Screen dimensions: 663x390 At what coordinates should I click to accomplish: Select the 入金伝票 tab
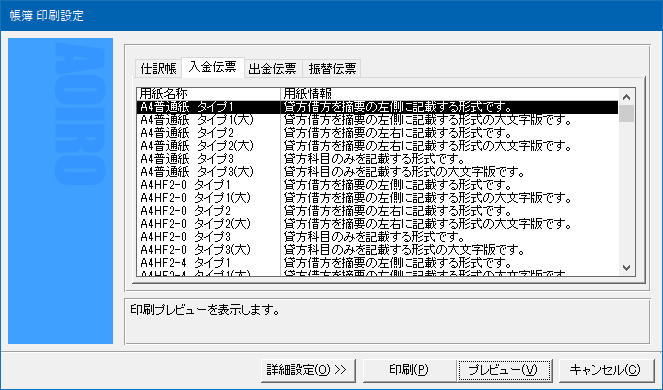pyautogui.click(x=213, y=67)
